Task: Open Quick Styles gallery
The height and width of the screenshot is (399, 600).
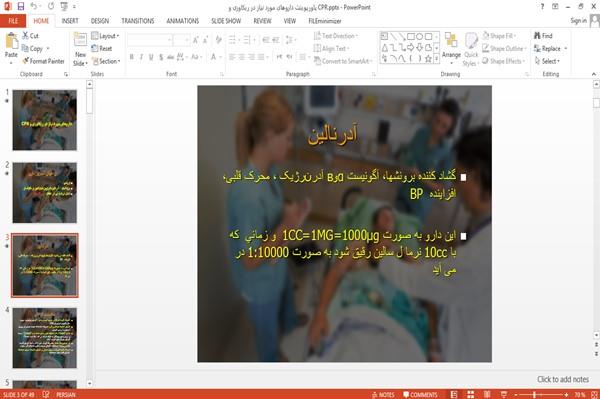Action: click(x=471, y=50)
